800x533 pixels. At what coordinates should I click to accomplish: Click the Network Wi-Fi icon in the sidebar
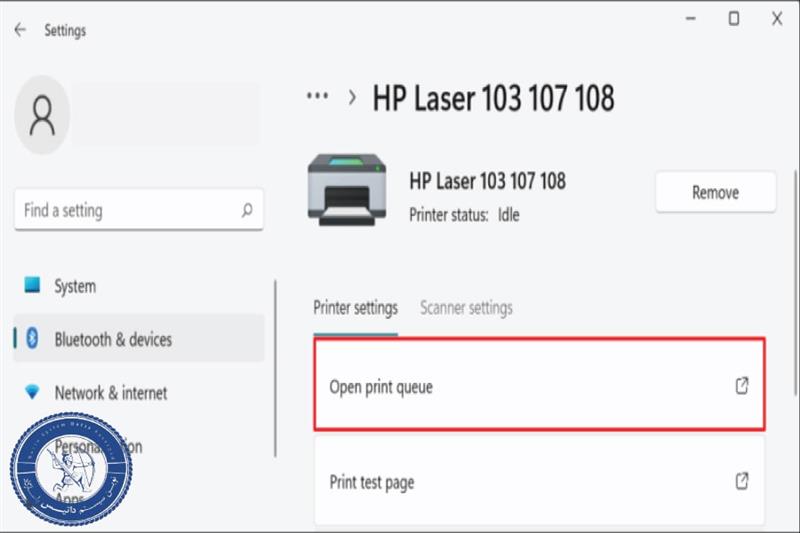33,393
